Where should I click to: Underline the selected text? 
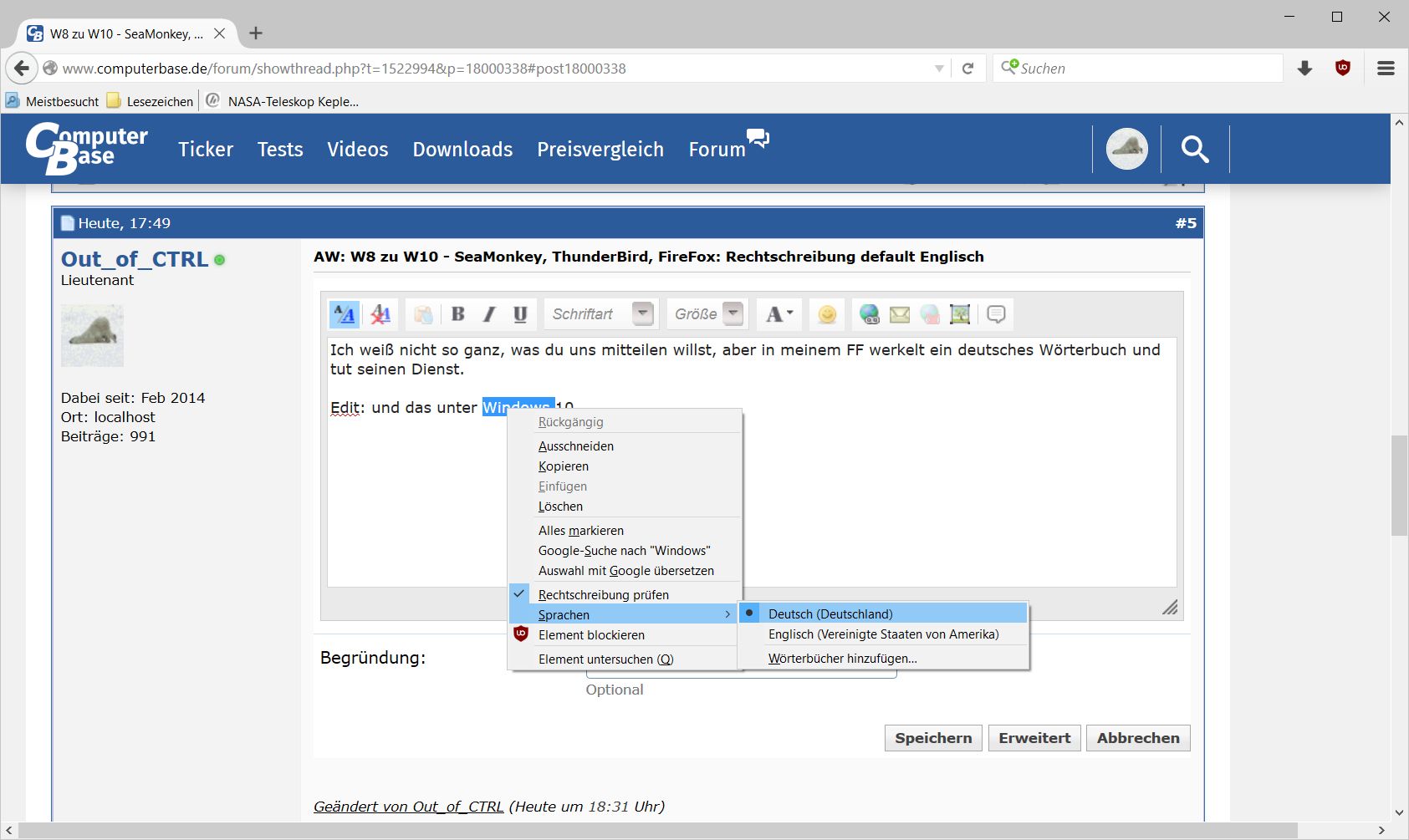(520, 314)
